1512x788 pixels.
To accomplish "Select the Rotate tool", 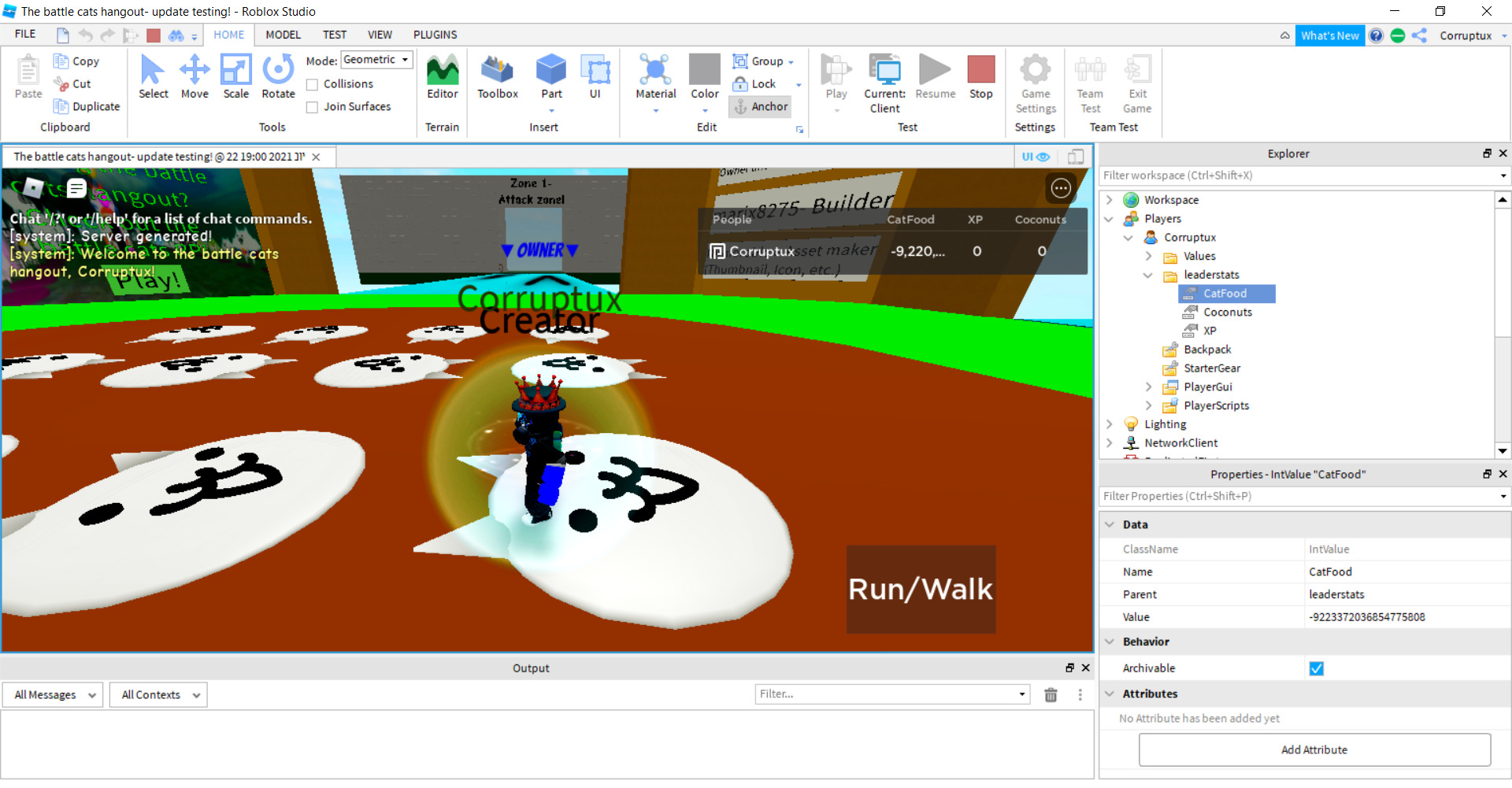I will 277,76.
